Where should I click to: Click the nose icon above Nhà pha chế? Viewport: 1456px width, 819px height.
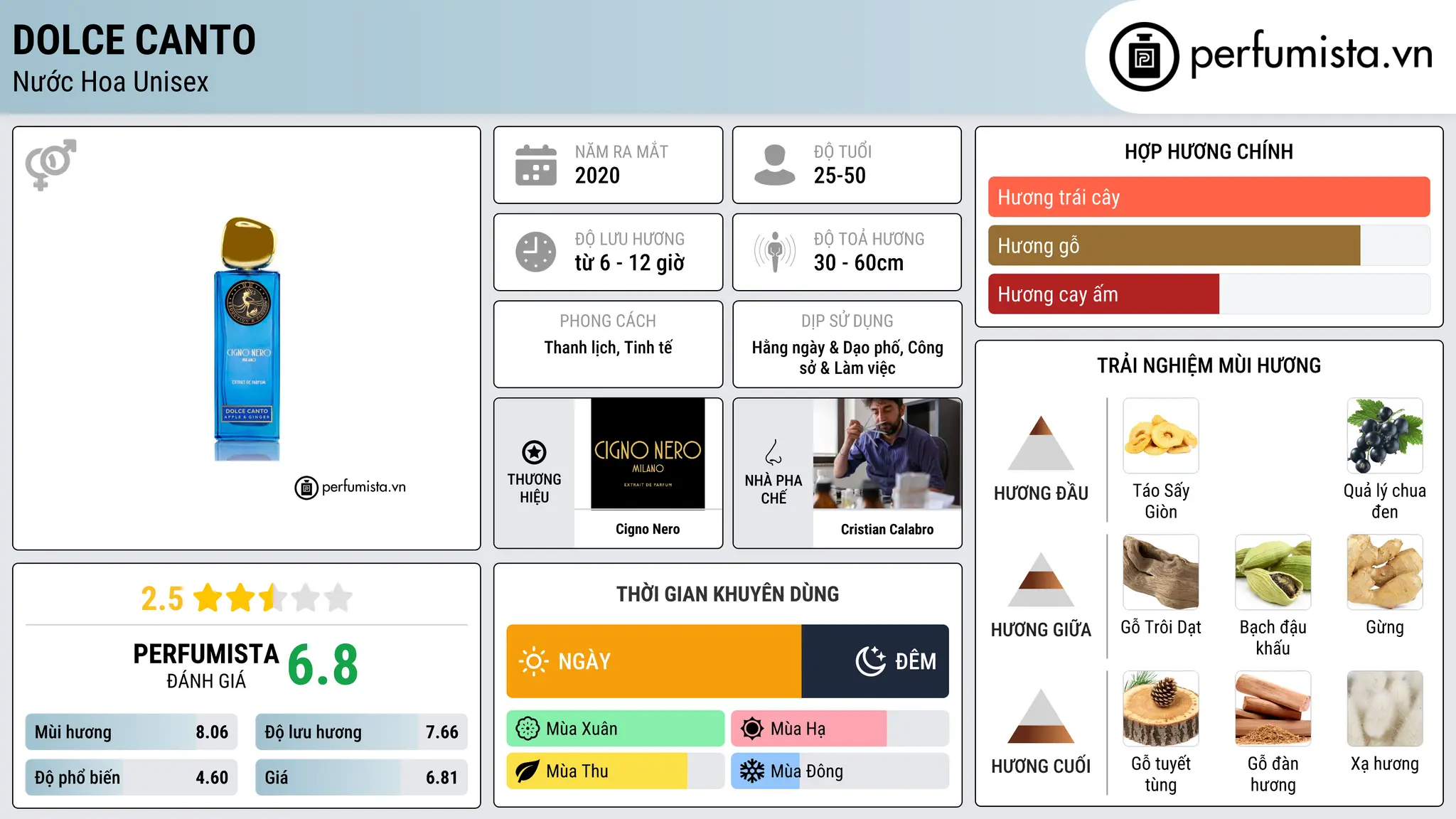click(773, 452)
